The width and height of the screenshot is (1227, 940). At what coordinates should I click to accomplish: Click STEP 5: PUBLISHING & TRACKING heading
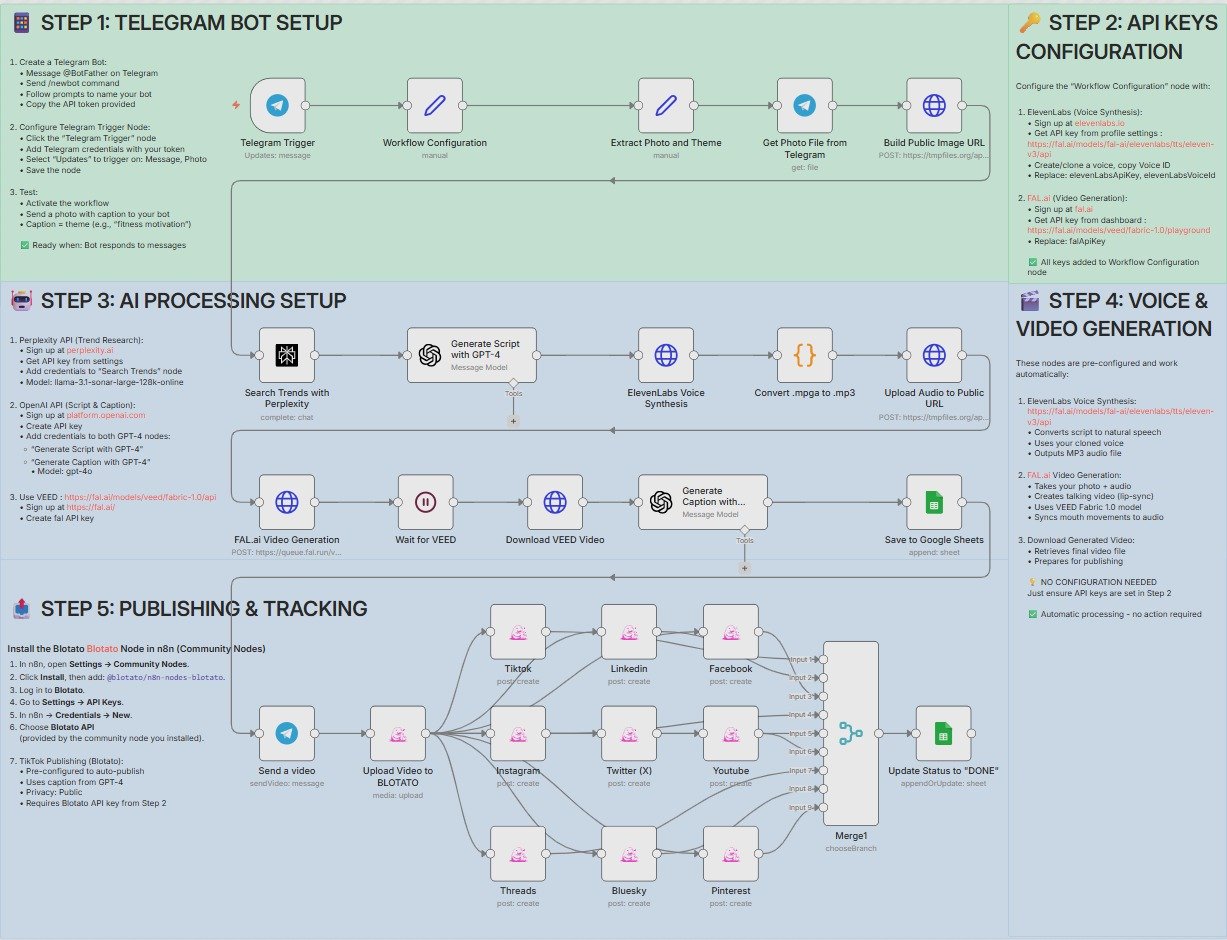click(203, 608)
